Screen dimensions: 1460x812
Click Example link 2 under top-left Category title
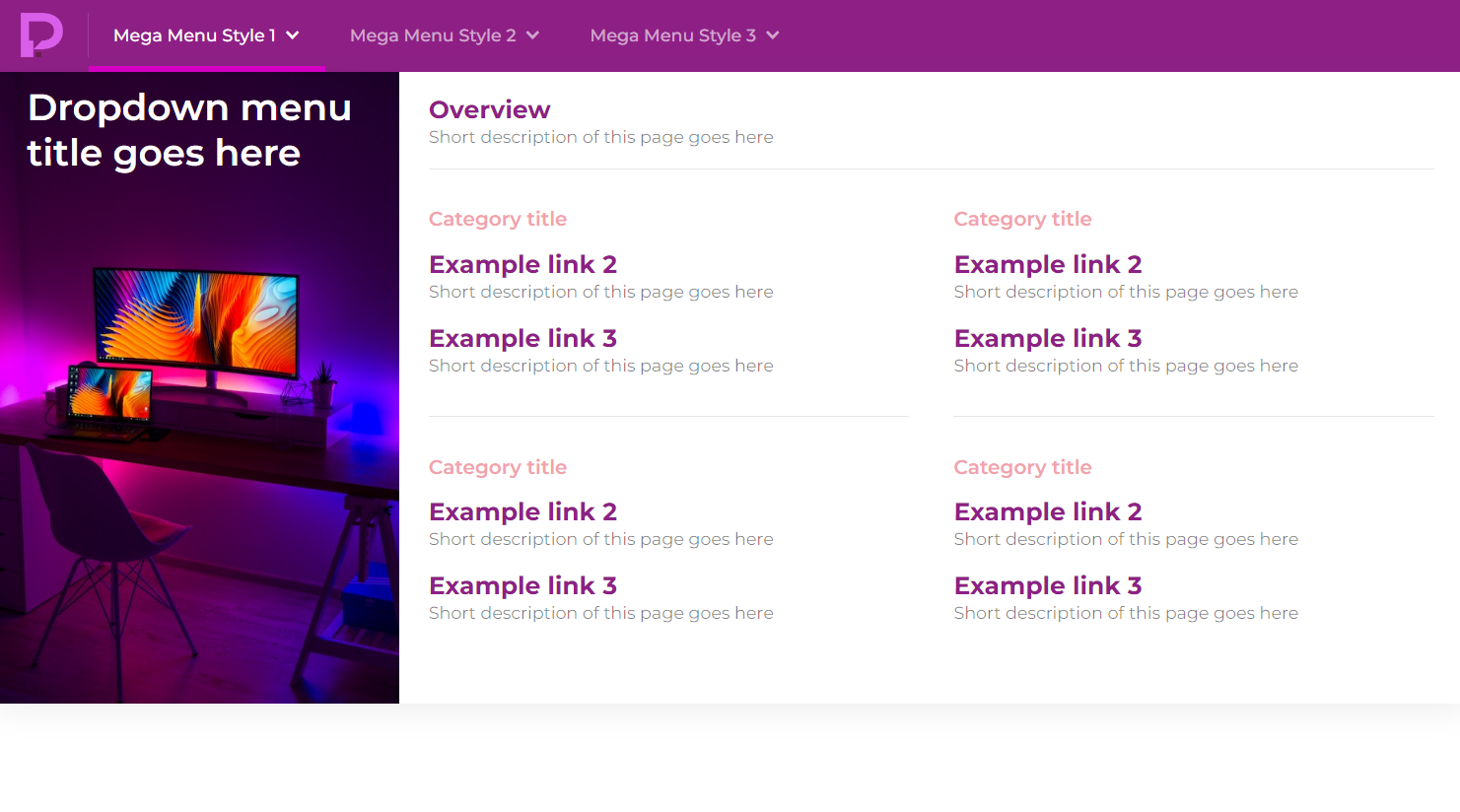pyautogui.click(x=522, y=264)
